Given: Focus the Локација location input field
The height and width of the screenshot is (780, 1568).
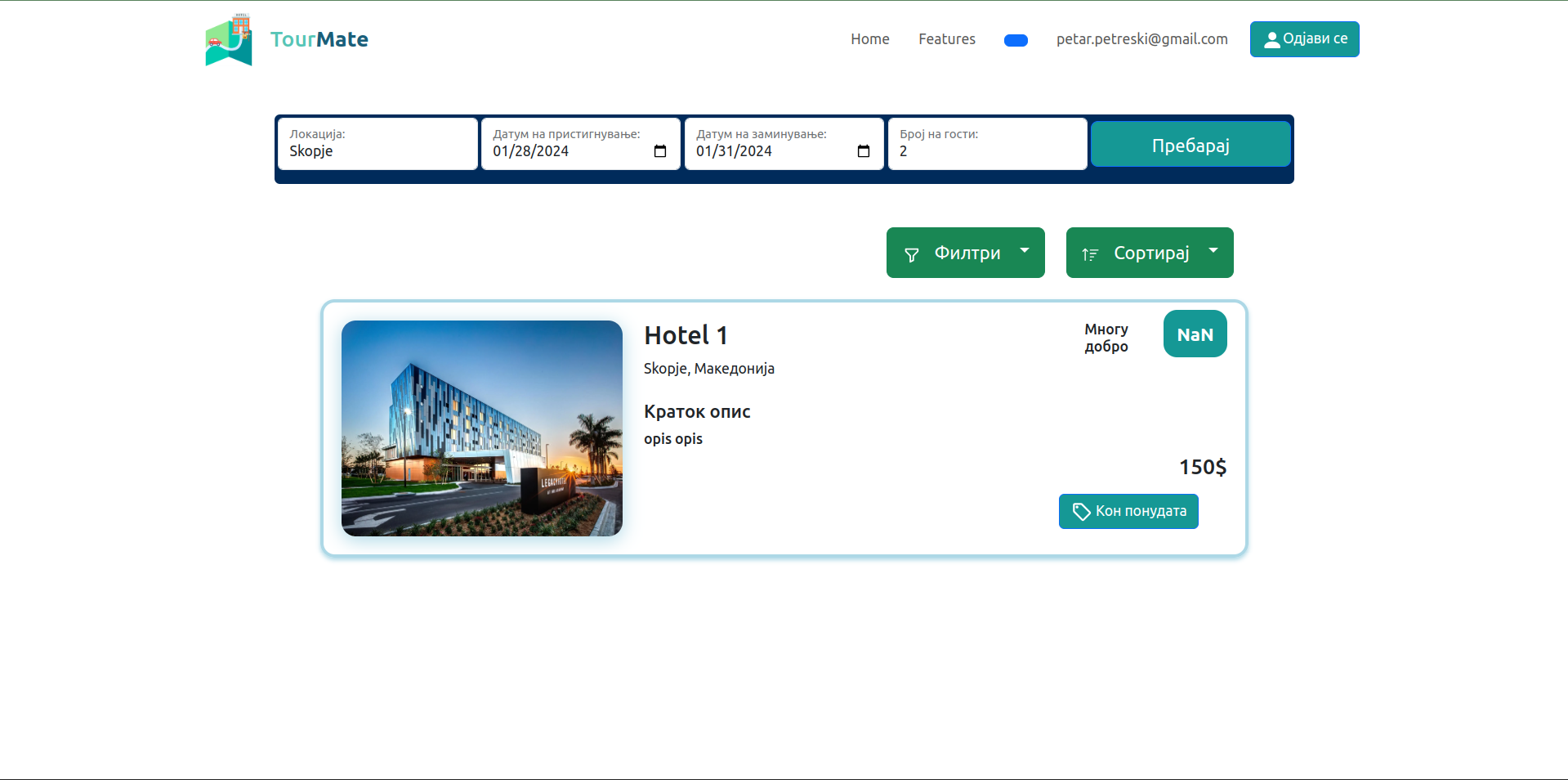Looking at the screenshot, I should coord(377,151).
